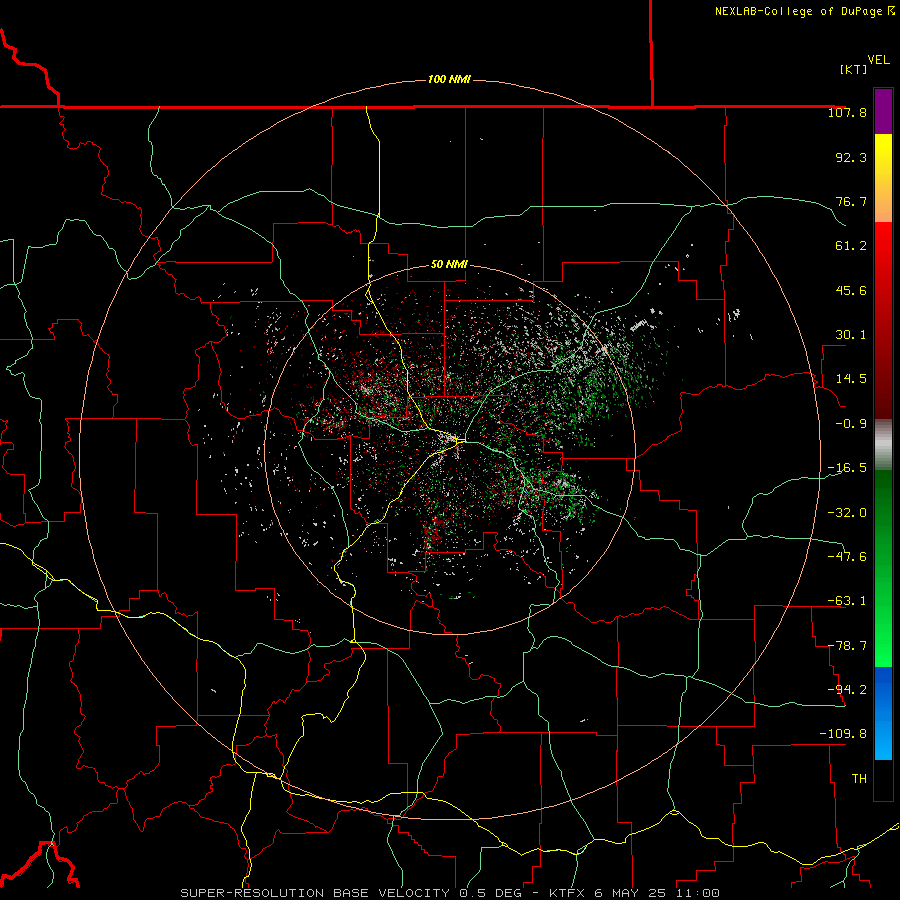The width and height of the screenshot is (900, 900).
Task: Click the blue segment of the color bar
Action: [883, 713]
